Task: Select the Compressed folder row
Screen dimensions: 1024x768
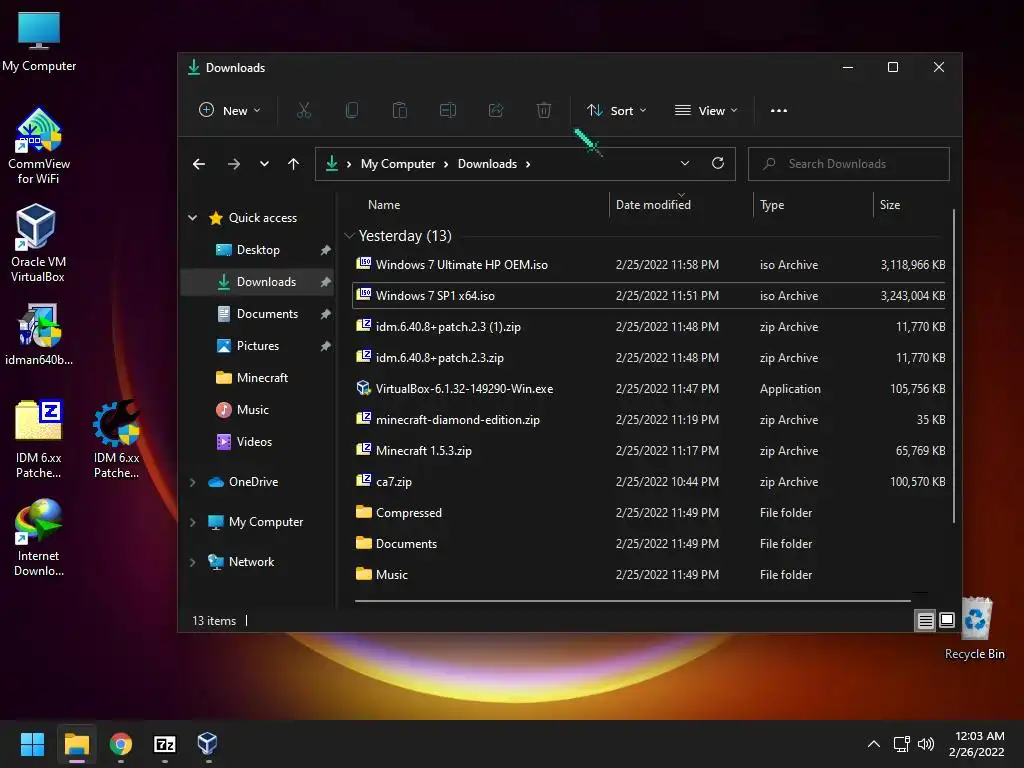Action: point(650,513)
